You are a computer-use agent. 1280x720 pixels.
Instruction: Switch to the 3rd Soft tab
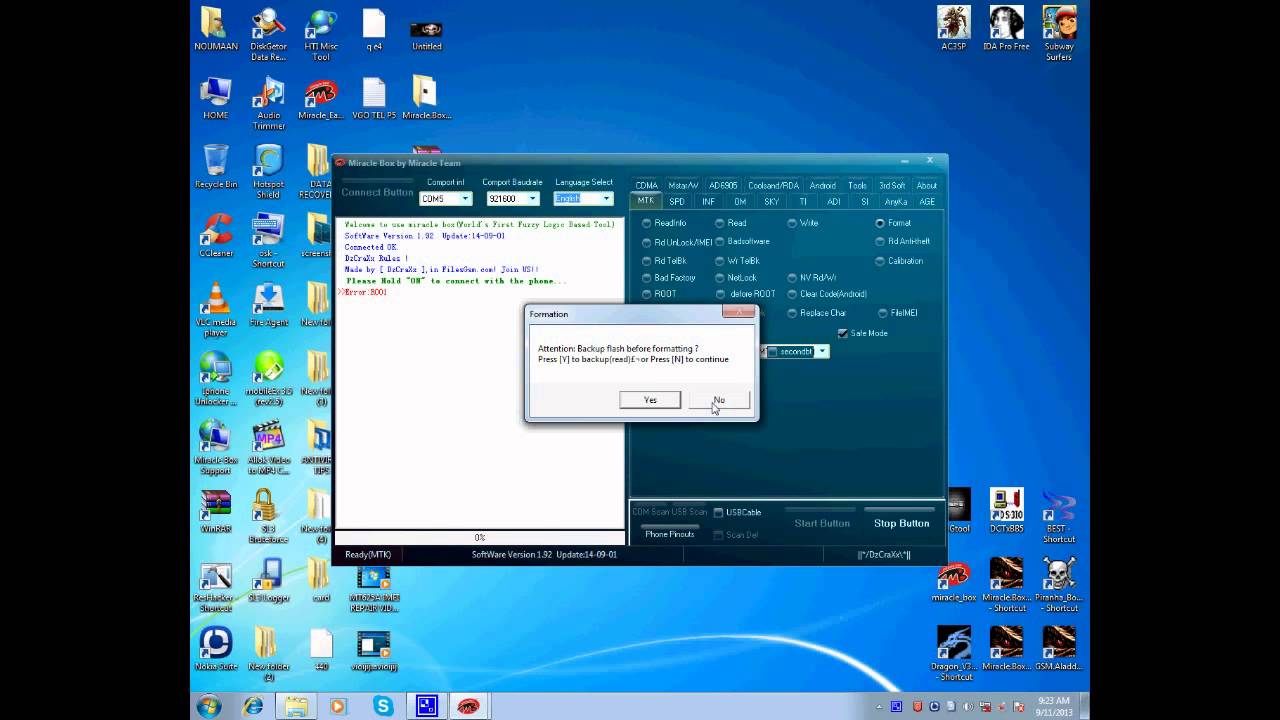892,185
